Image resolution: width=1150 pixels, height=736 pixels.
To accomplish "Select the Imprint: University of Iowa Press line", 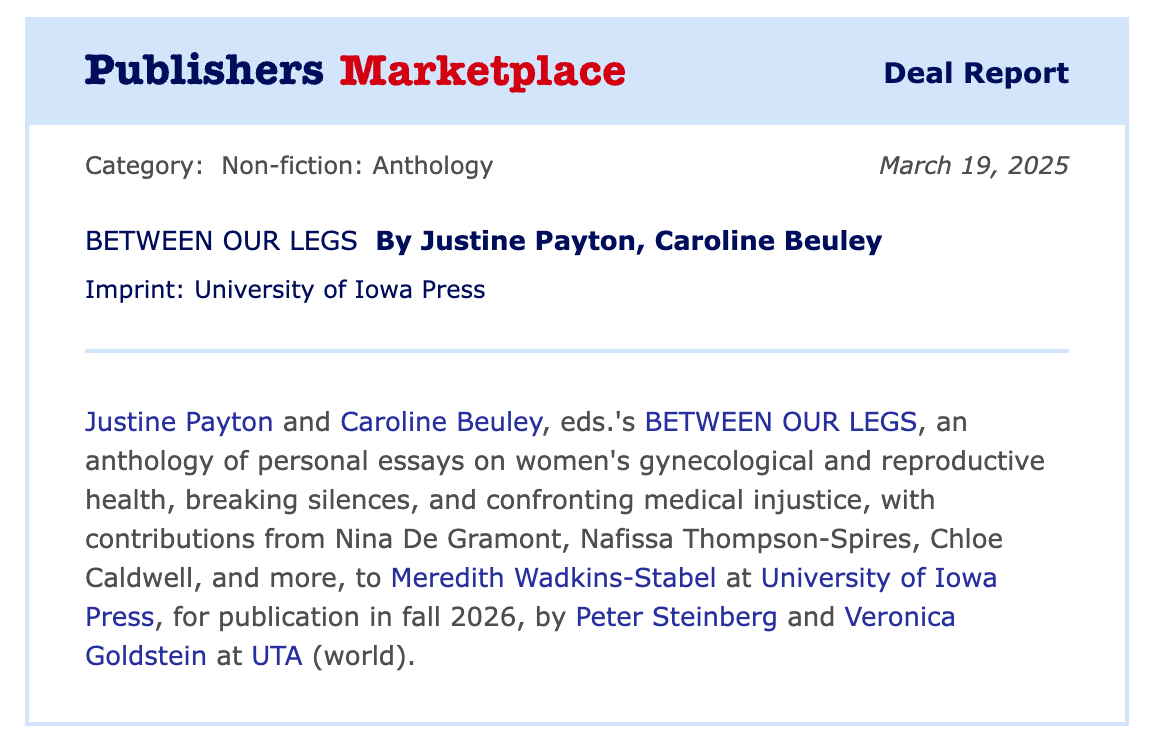I will [x=285, y=290].
